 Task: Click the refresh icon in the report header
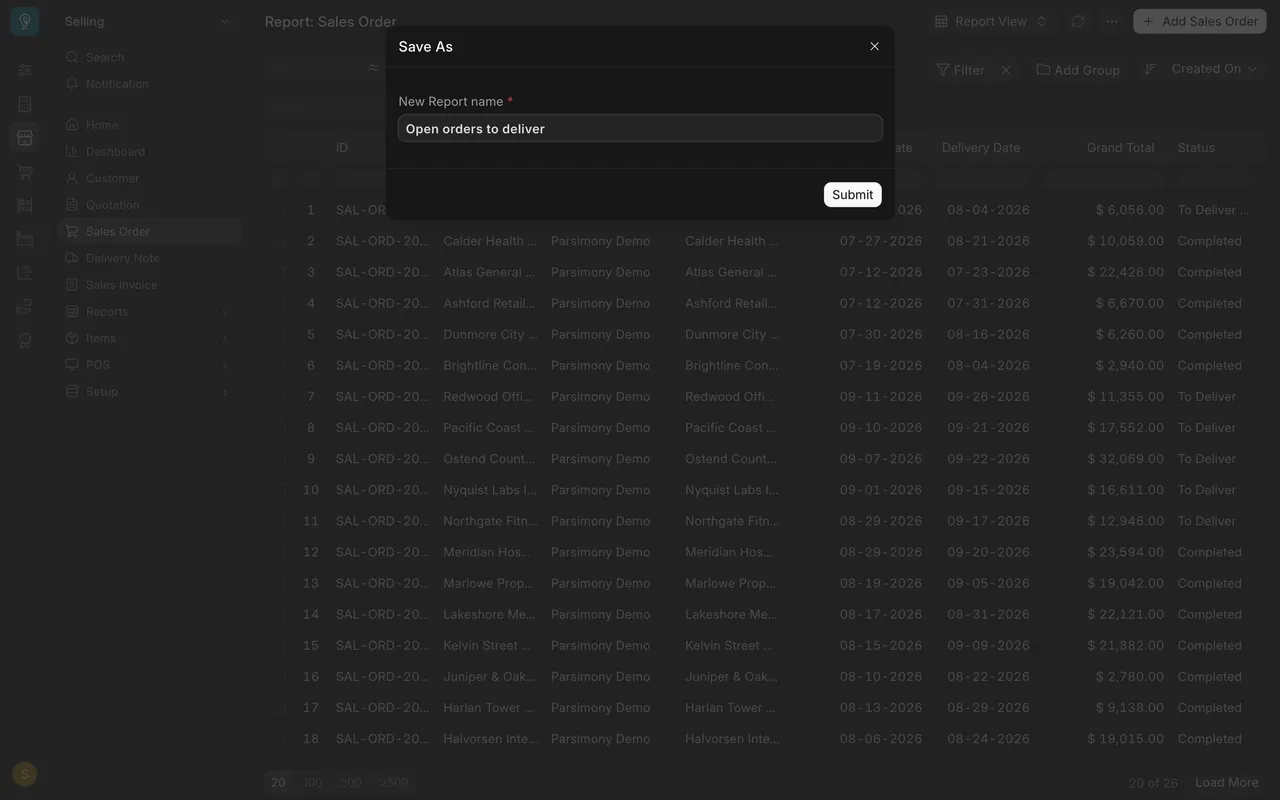(x=1078, y=21)
